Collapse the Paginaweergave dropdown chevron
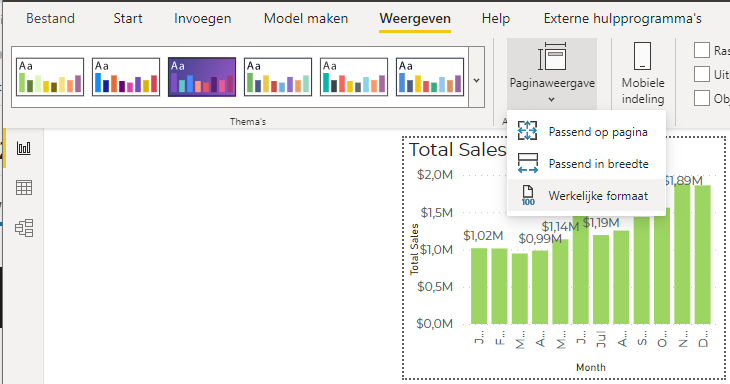Screen dimensions: 730x384 552,99
